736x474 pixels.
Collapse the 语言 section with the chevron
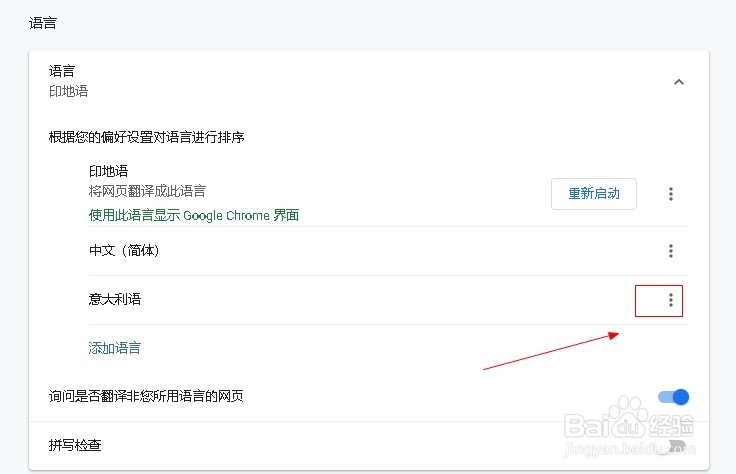pos(679,82)
